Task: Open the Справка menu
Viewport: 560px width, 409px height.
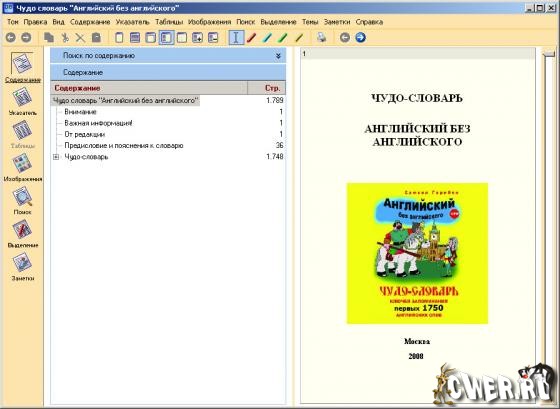Action: click(369, 22)
